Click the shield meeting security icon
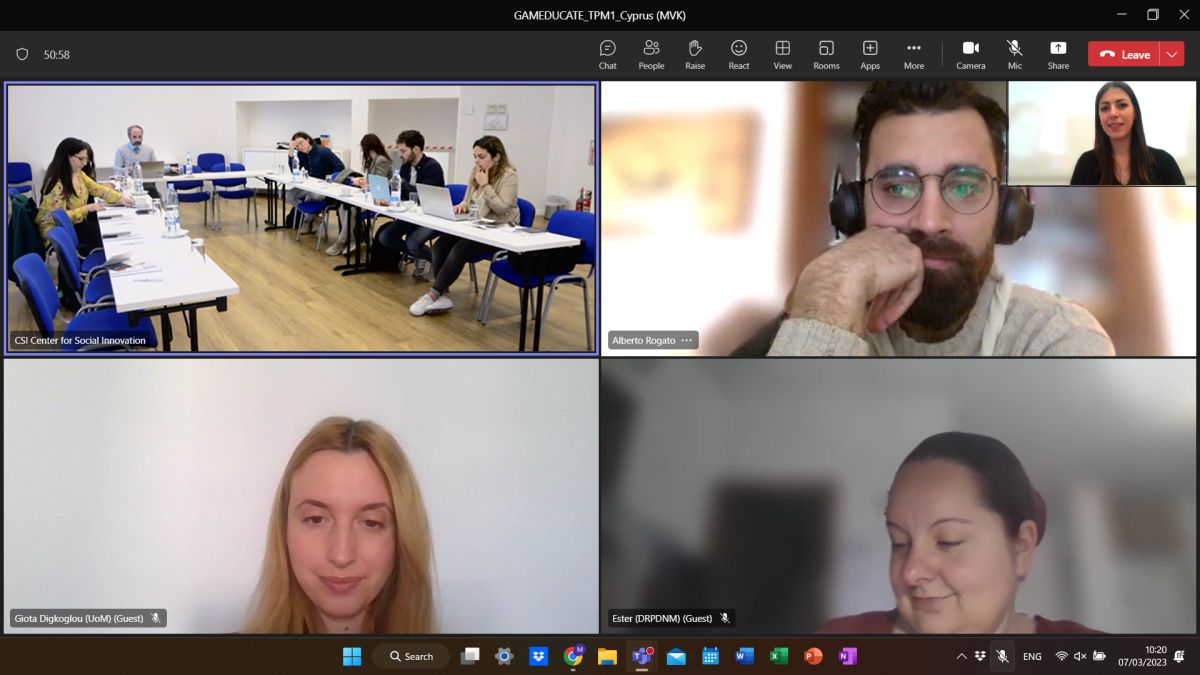 click(22, 54)
